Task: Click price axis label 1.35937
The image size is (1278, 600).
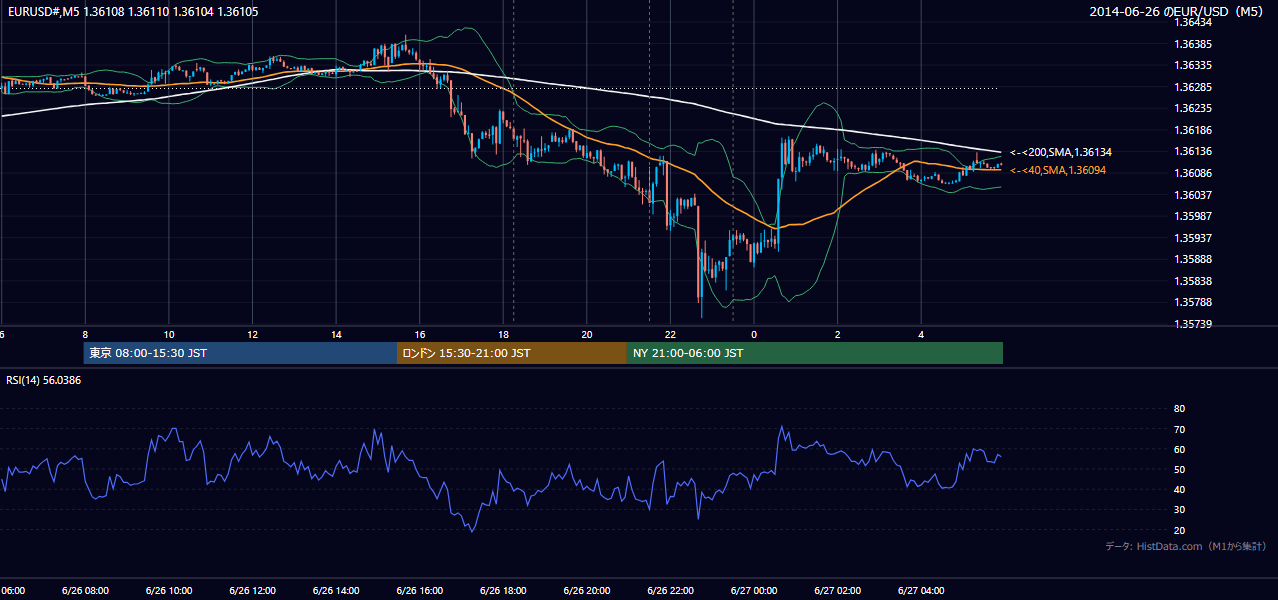Action: coord(1192,237)
